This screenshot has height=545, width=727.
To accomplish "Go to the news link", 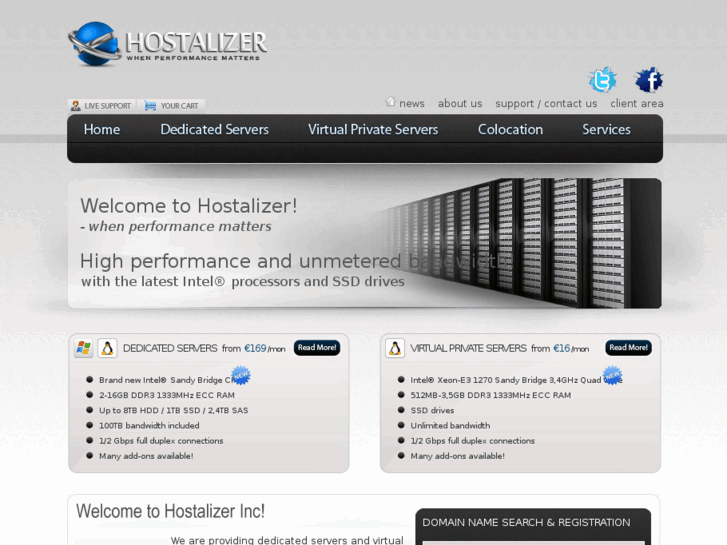I will pos(412,103).
